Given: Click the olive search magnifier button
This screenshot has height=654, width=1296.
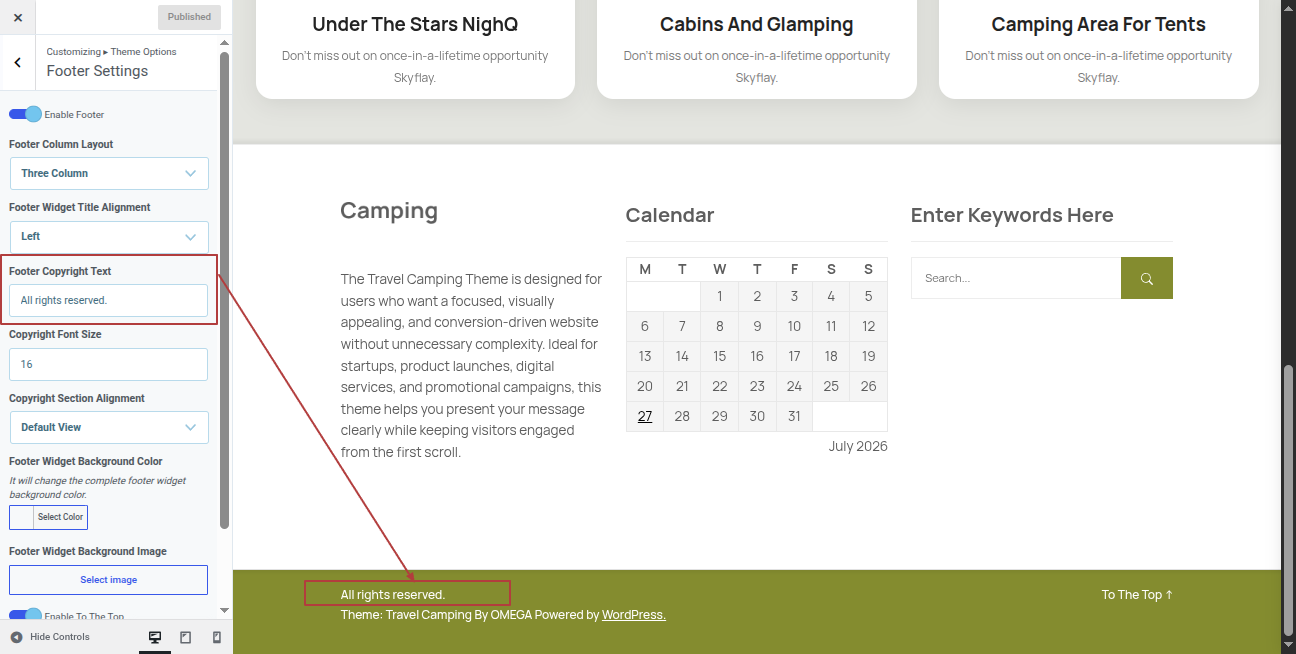Looking at the screenshot, I should [1147, 278].
